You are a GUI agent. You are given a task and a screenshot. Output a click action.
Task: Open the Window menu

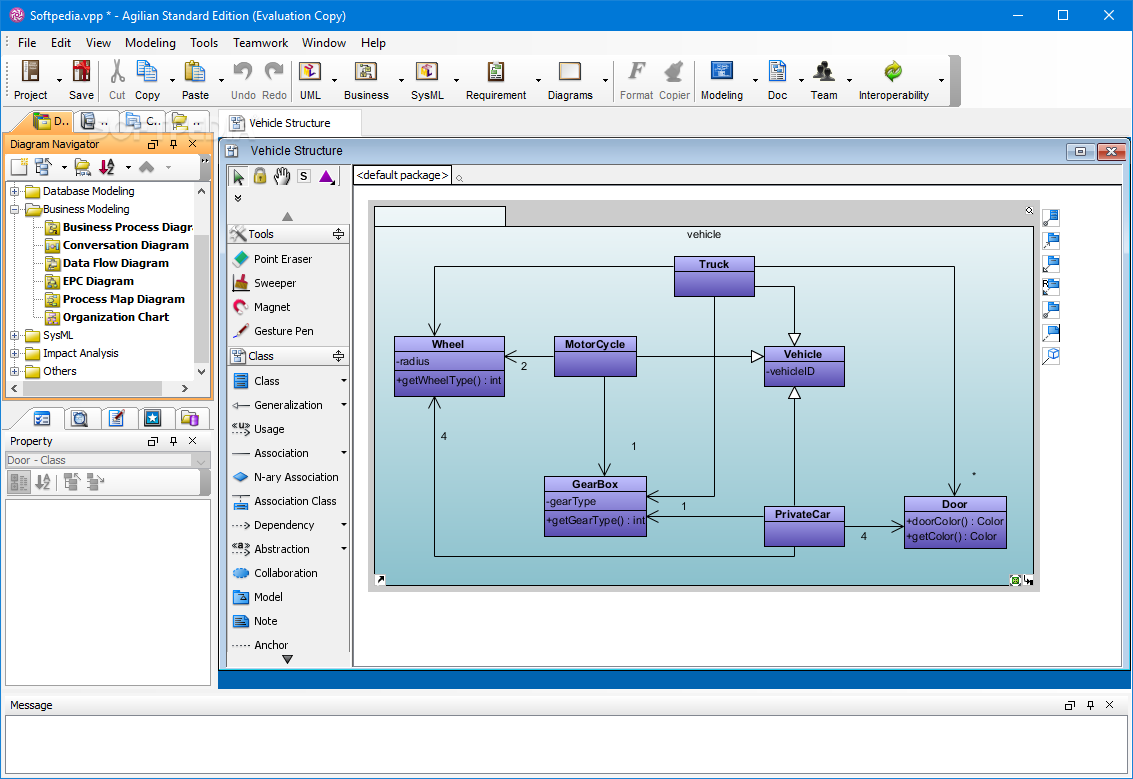[x=324, y=43]
